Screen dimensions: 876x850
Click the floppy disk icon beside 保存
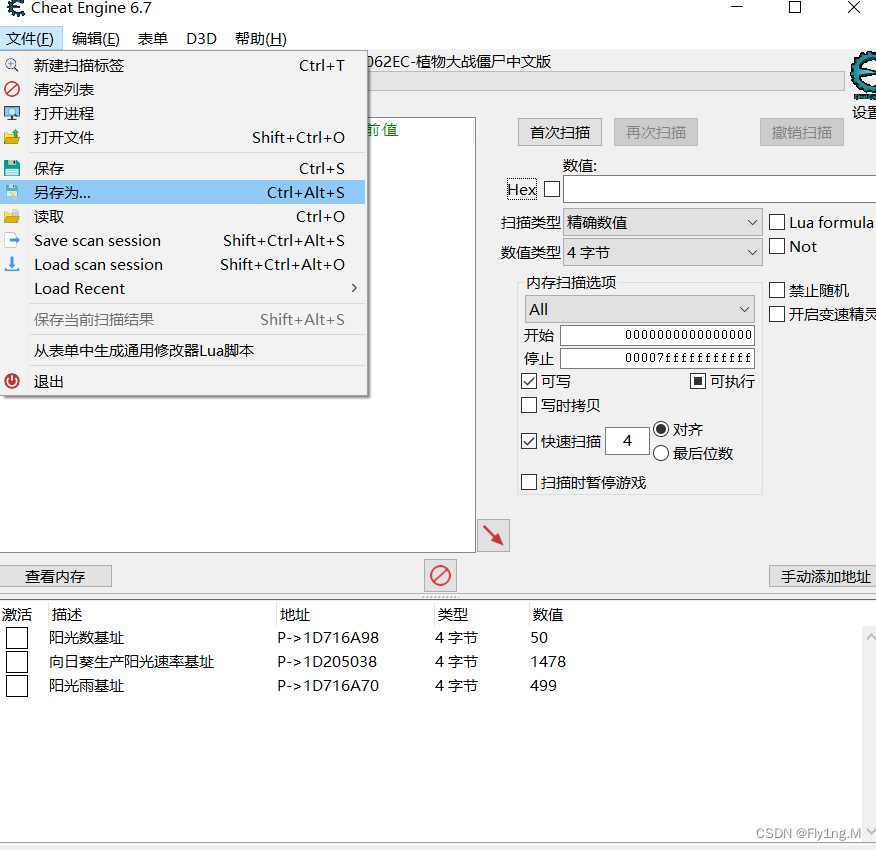pyautogui.click(x=12, y=168)
